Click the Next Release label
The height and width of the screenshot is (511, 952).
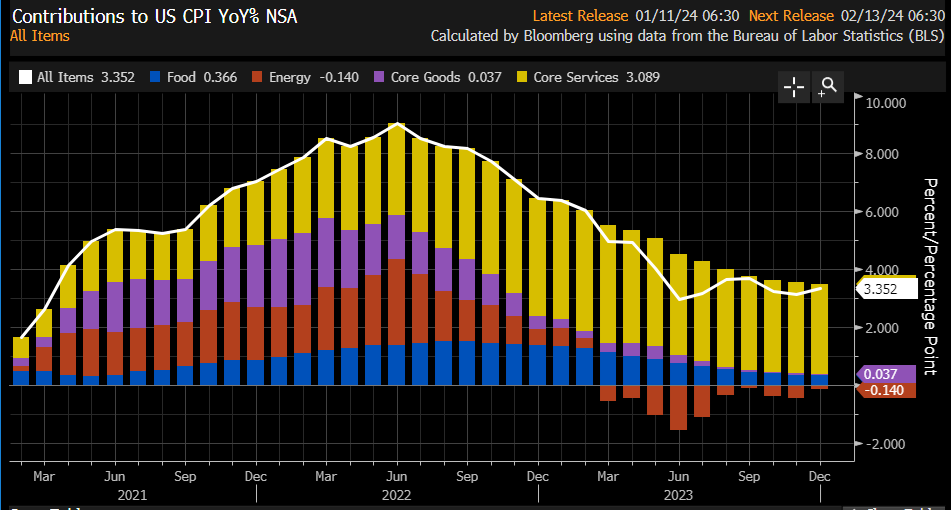791,16
